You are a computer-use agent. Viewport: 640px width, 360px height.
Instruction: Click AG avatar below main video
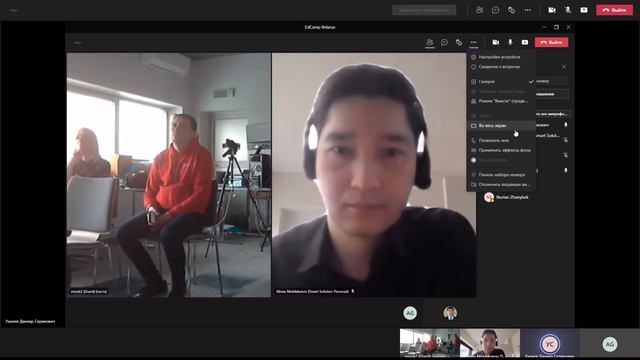[x=410, y=313]
